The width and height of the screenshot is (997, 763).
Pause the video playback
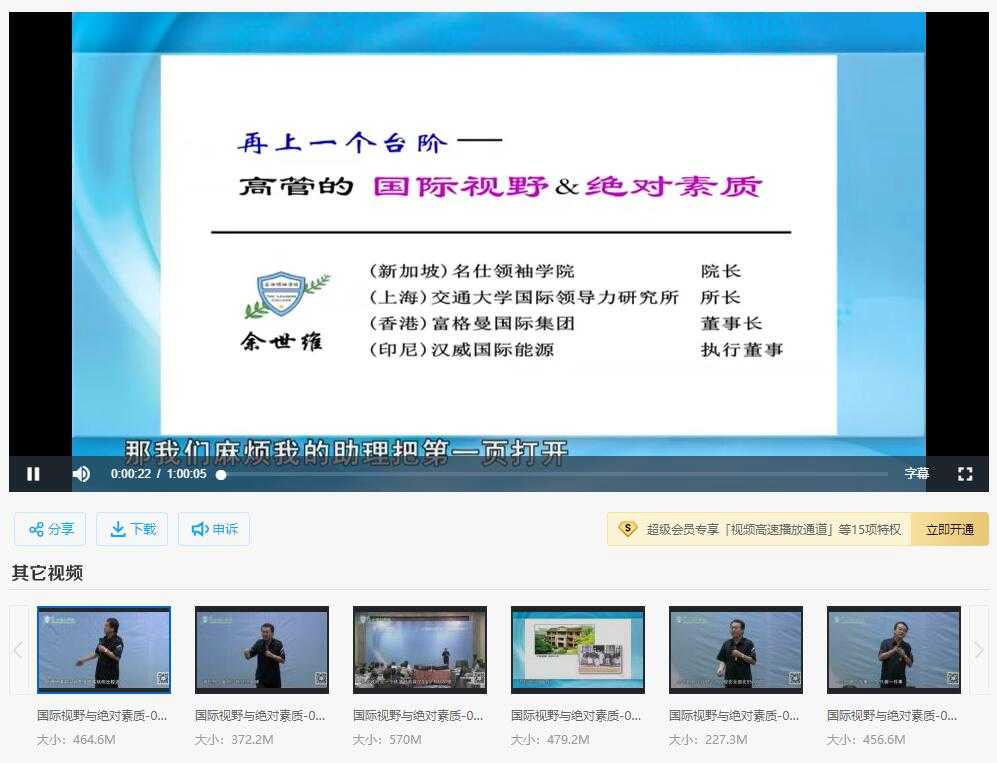click(x=33, y=473)
